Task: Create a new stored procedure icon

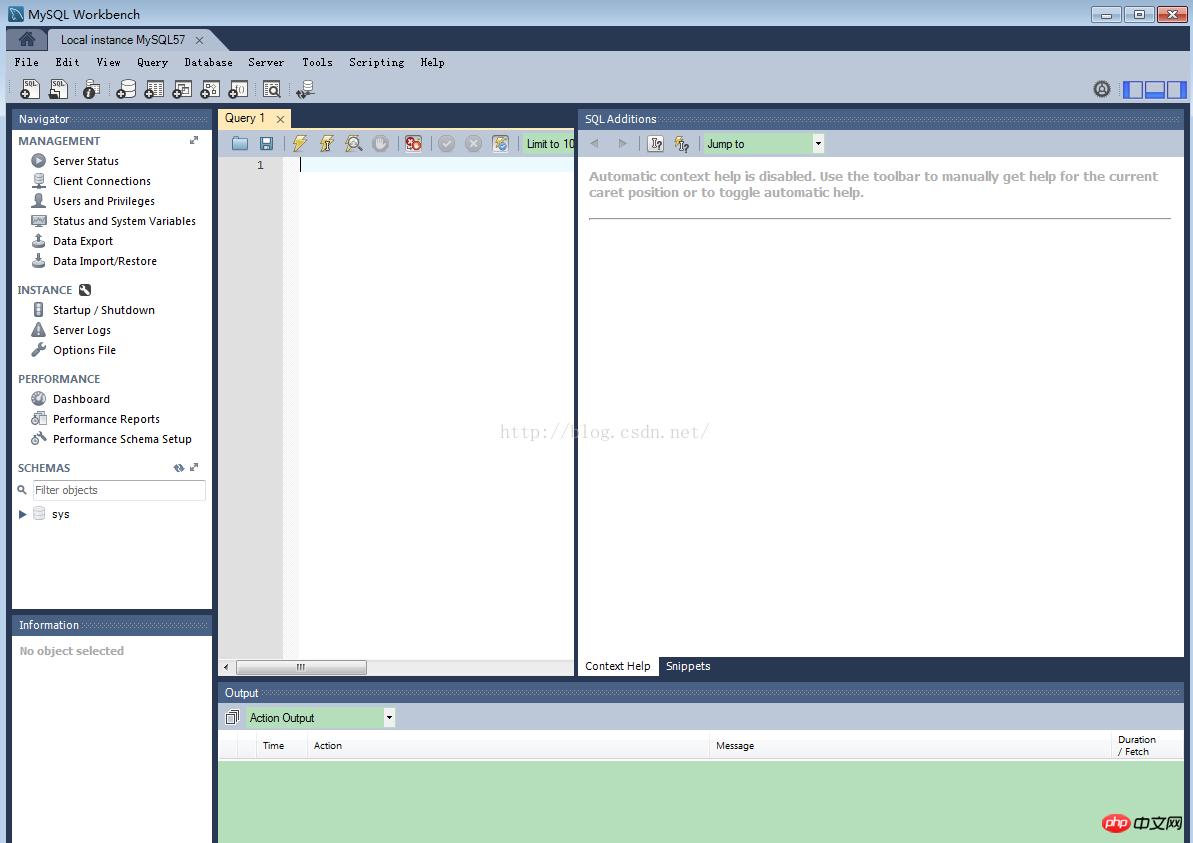Action: click(x=210, y=89)
